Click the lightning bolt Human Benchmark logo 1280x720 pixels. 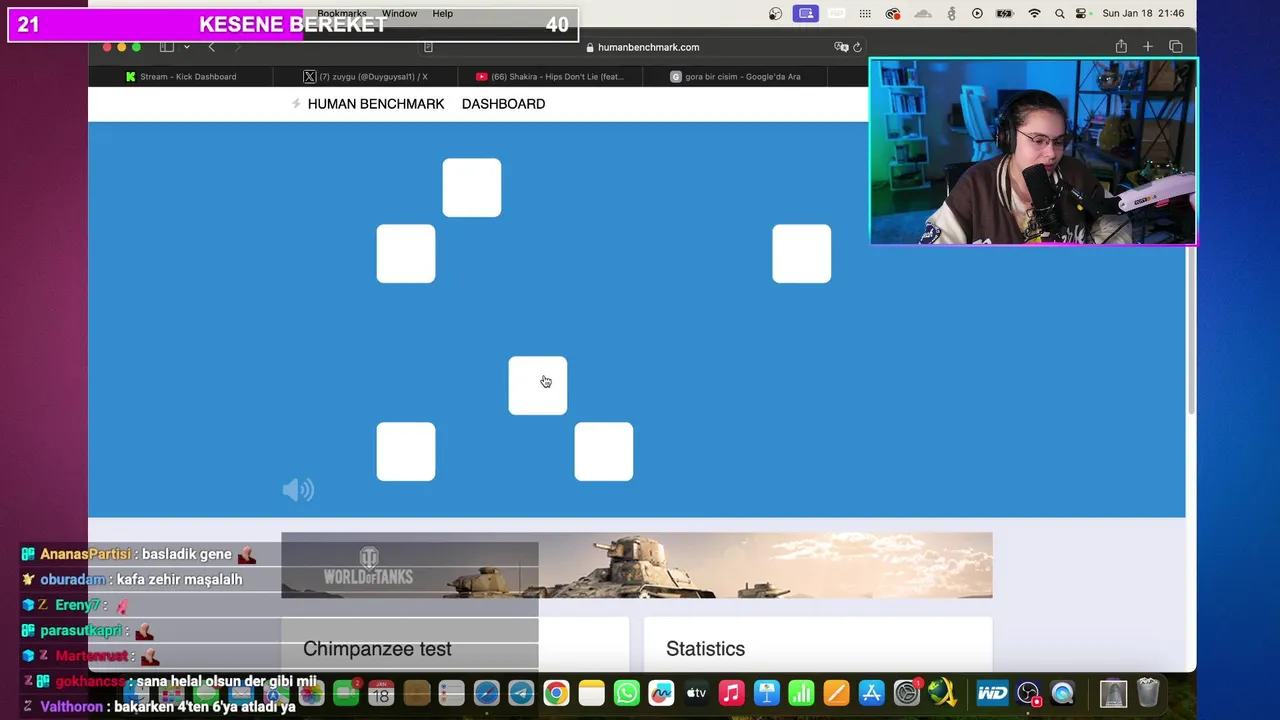pos(296,104)
